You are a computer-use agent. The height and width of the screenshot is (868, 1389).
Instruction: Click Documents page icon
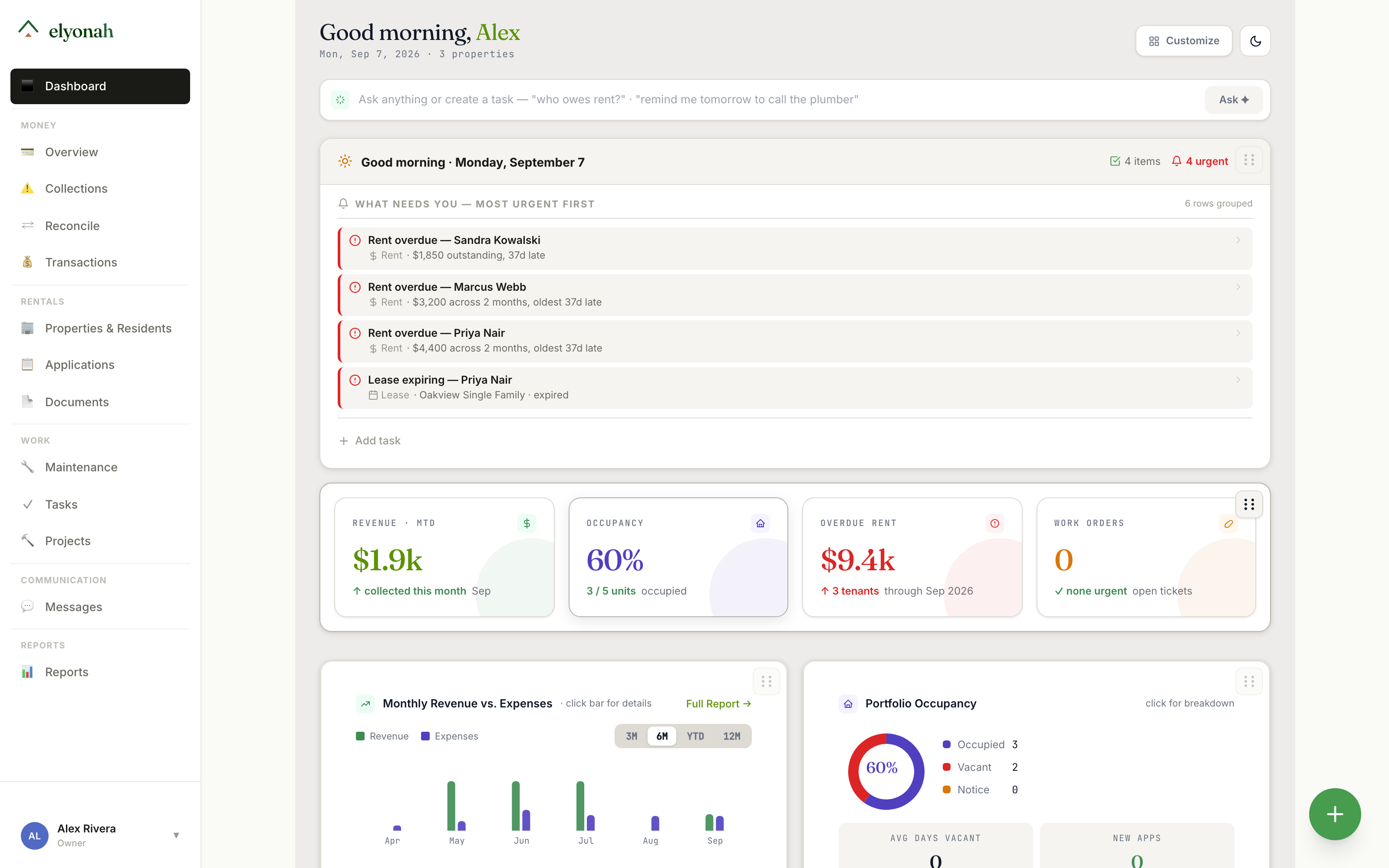[x=27, y=401]
